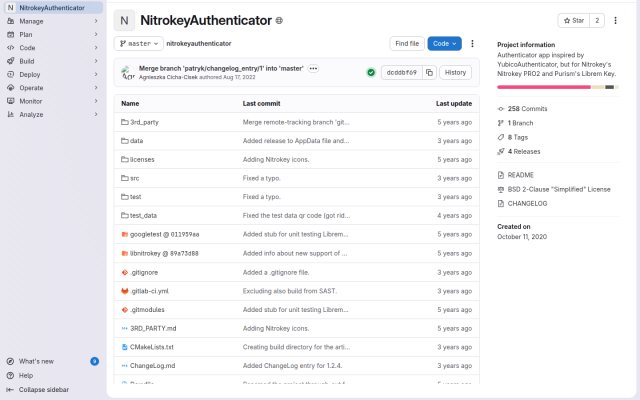Open the merge branch commit message link

tap(221, 68)
